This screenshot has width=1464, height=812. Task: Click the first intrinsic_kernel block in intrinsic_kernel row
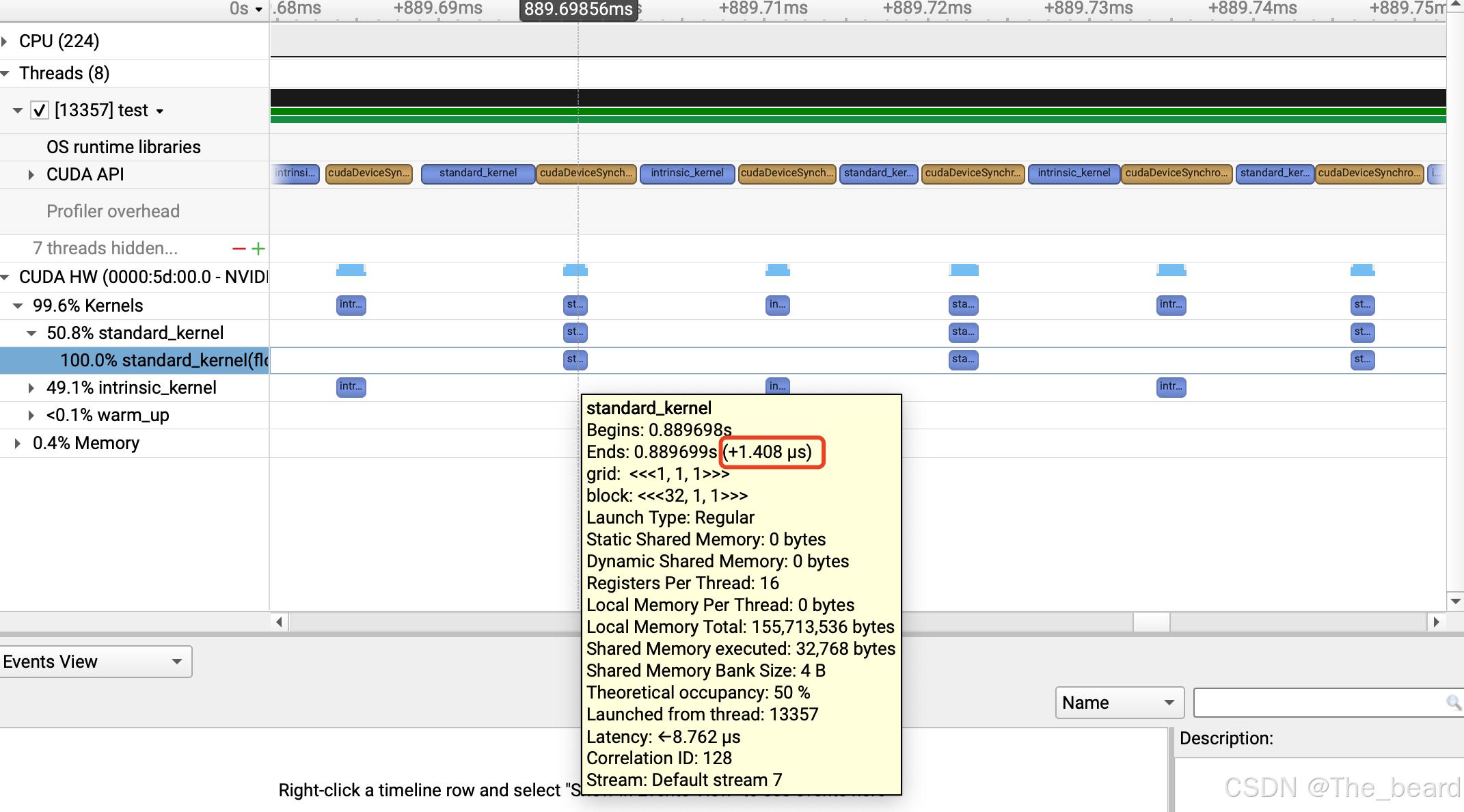pos(351,386)
